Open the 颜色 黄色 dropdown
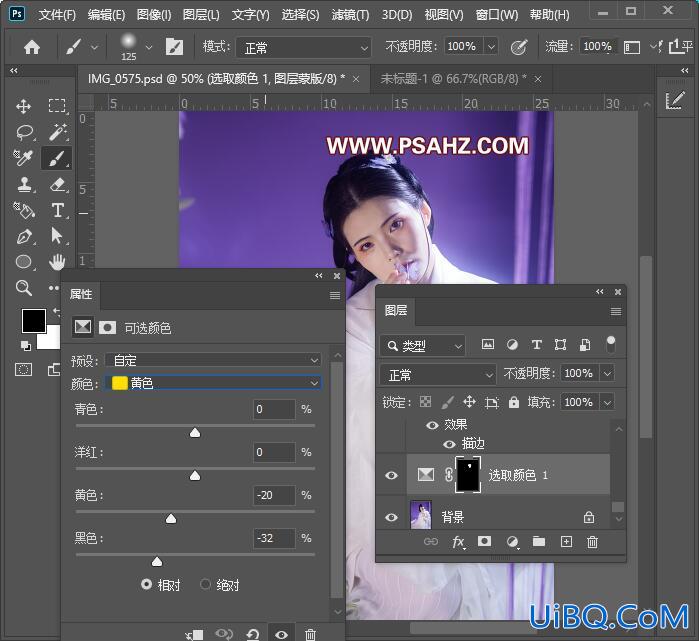 [213, 383]
